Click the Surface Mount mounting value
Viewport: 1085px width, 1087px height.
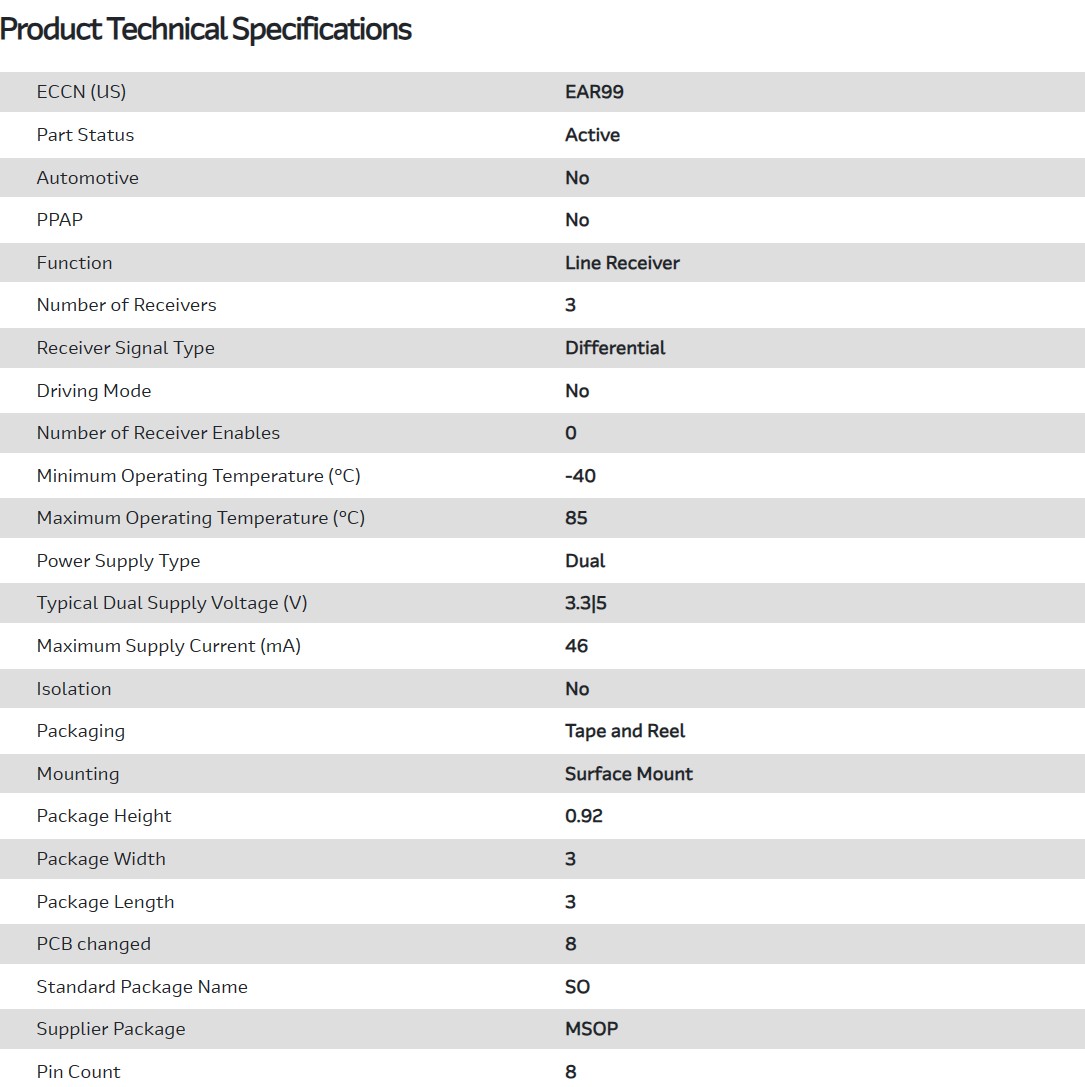628,774
